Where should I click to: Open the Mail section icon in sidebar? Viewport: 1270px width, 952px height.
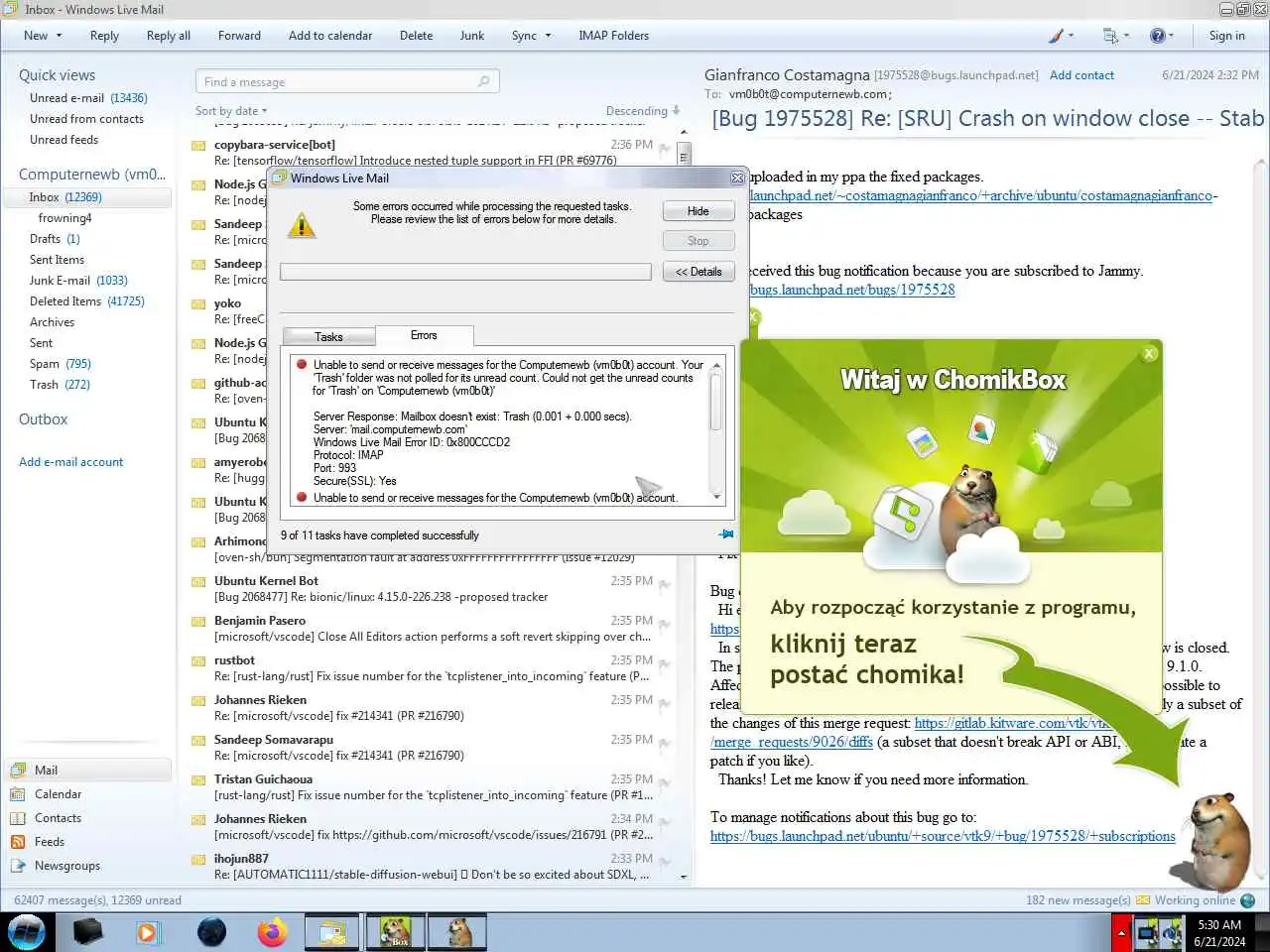coord(18,771)
